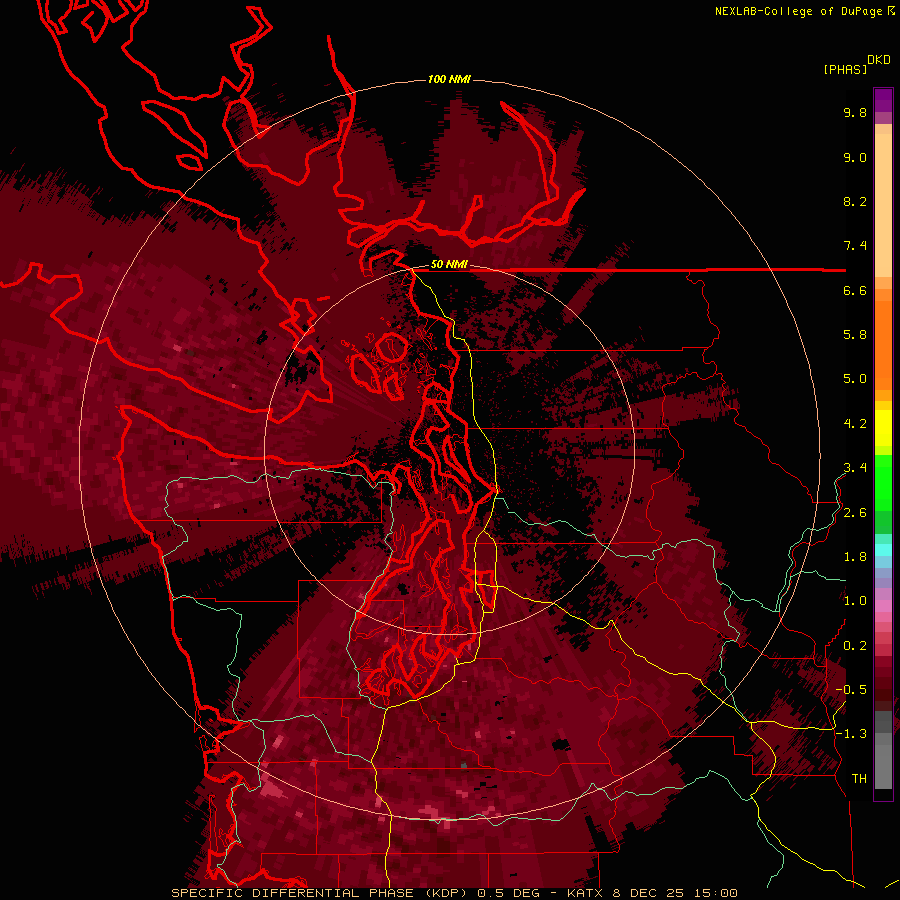Screen dimensions: 900x900
Task: Click the 7.4 value on the scale
Action: (855, 246)
